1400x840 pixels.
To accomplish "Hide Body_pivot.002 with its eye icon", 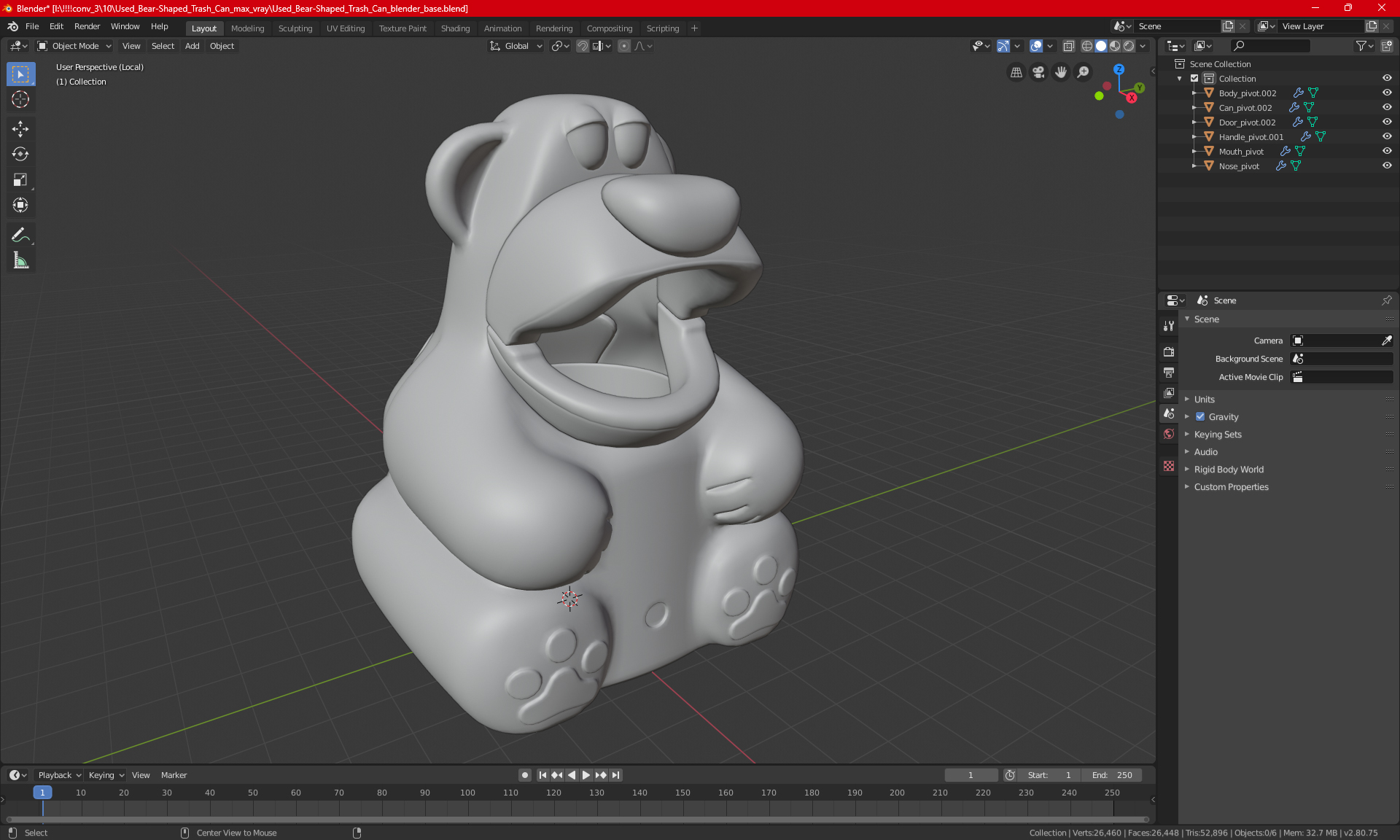I will tap(1387, 93).
